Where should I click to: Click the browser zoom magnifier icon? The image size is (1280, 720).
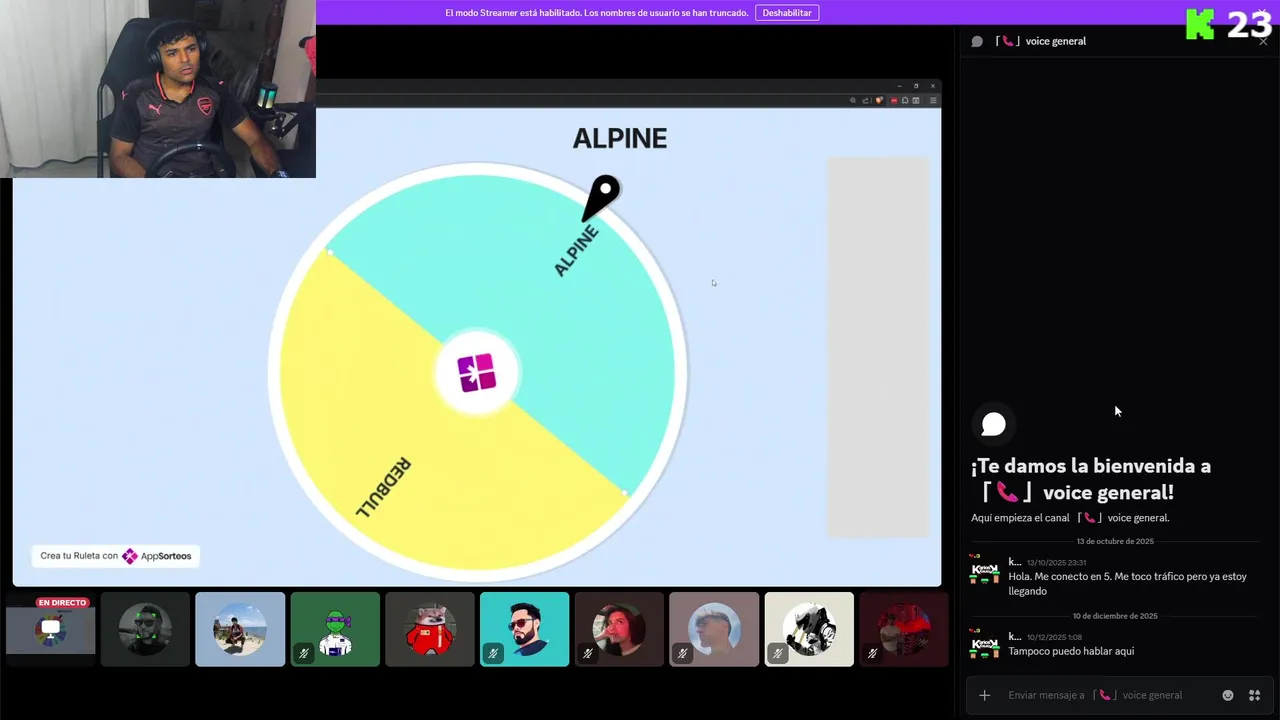(853, 100)
